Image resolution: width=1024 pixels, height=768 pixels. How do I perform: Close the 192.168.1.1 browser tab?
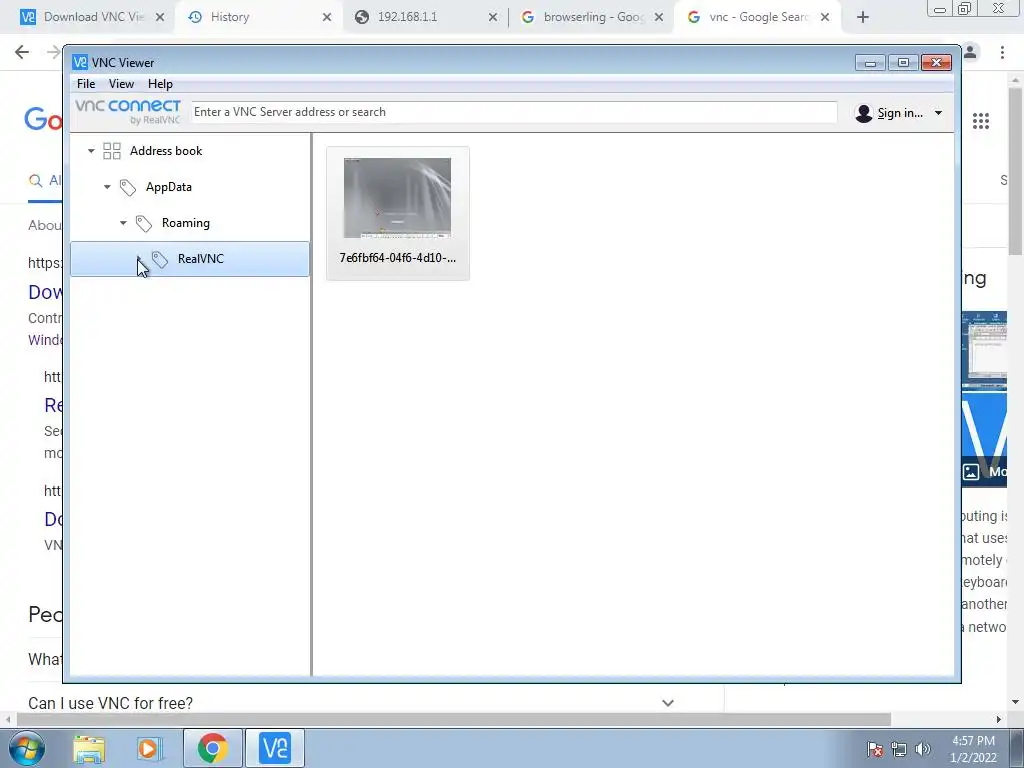tap(493, 18)
